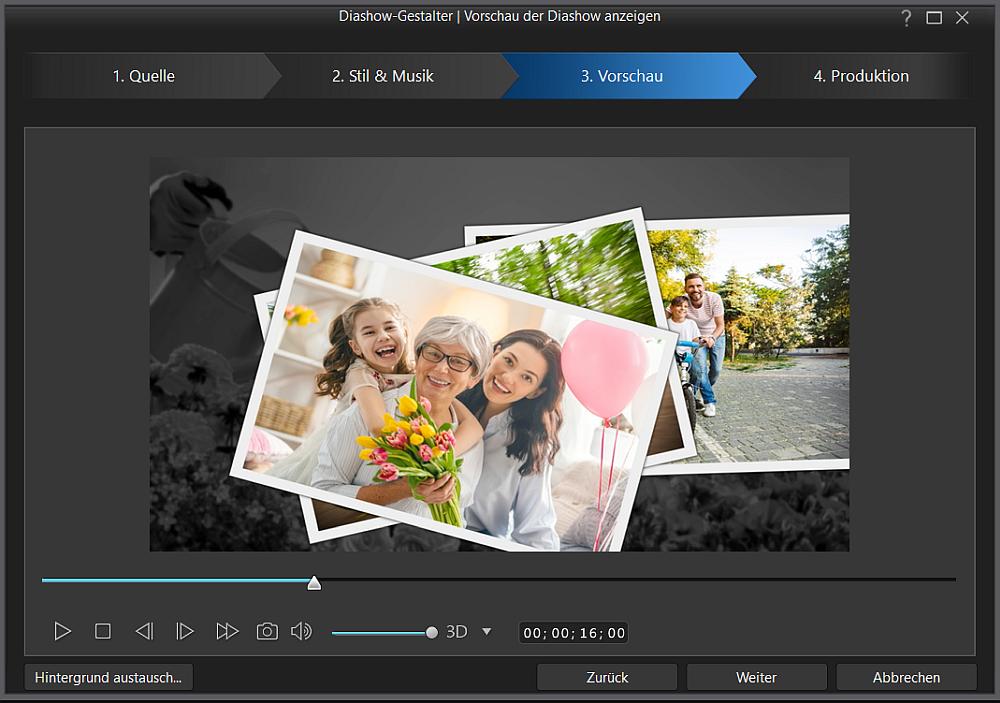Click the fast forward icon

coord(227,631)
